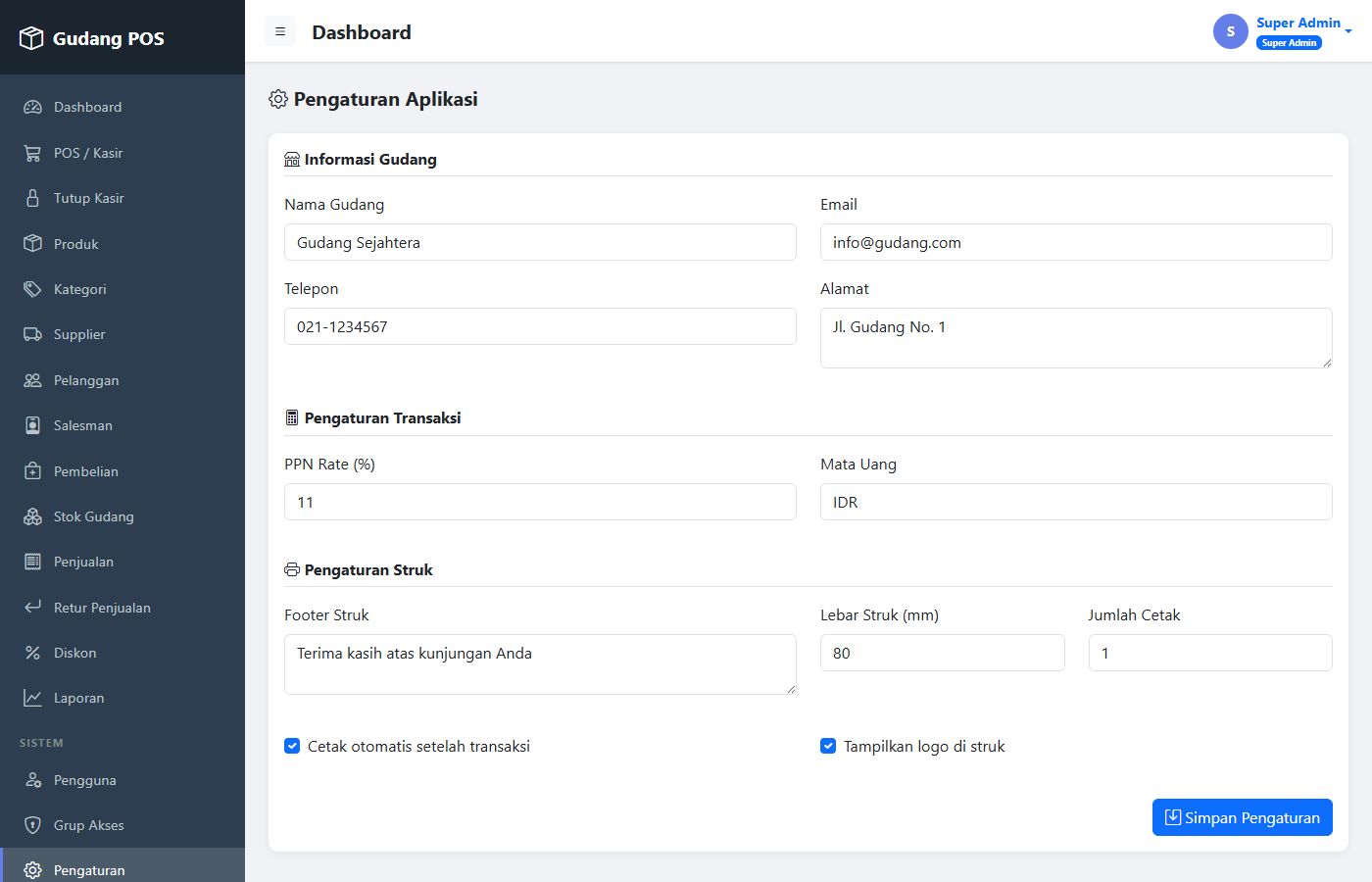
Task: Click the Footer Struk textarea
Action: point(540,664)
